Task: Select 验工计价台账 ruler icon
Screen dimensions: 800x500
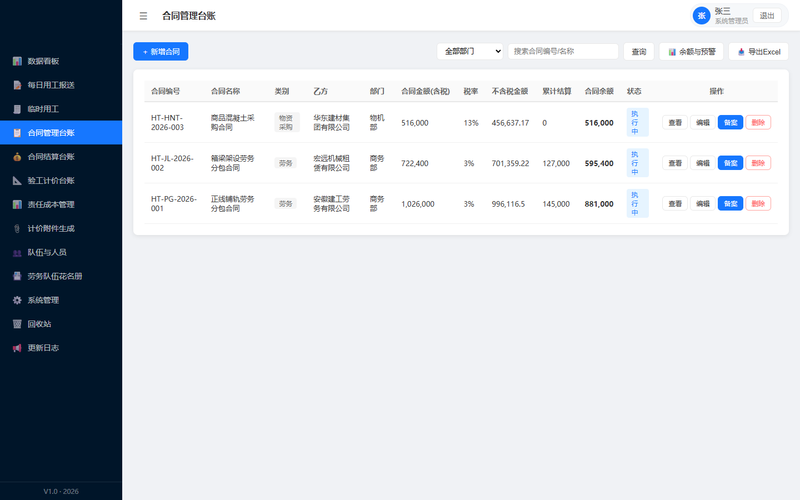Action: pos(17,181)
